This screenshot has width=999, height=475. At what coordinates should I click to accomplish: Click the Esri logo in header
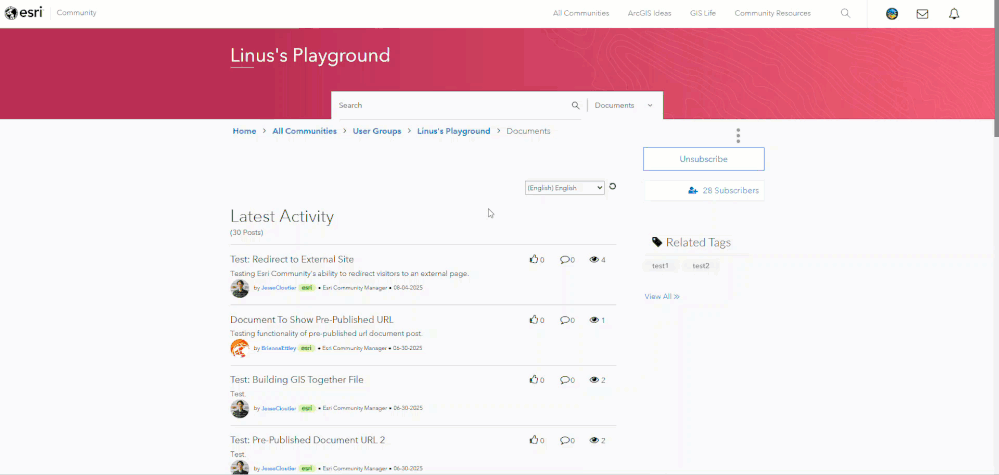pos(24,13)
